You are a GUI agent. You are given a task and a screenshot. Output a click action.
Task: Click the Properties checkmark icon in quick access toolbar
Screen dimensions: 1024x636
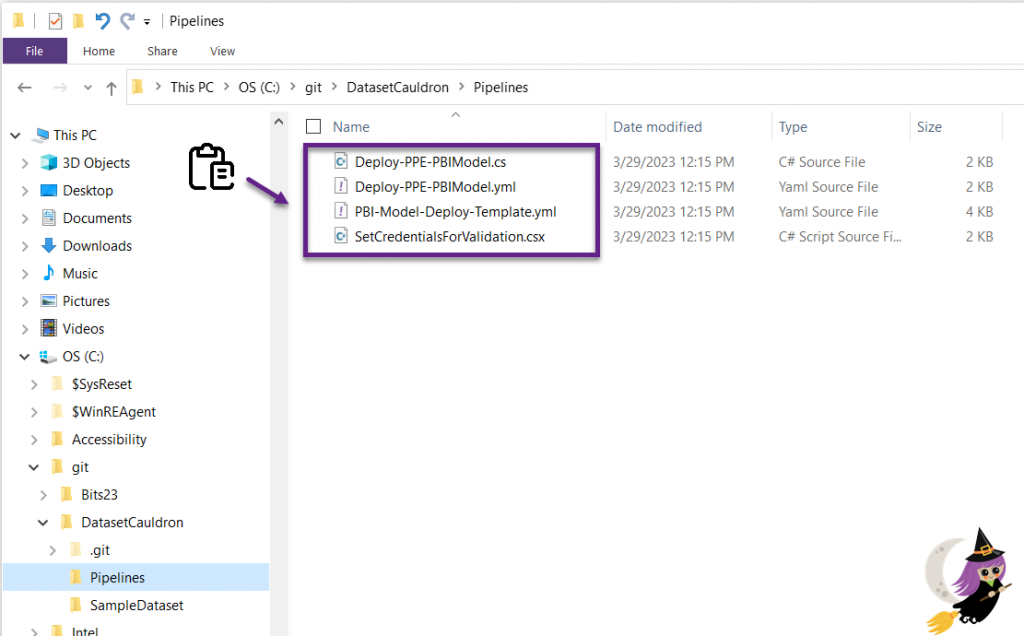pyautogui.click(x=55, y=22)
